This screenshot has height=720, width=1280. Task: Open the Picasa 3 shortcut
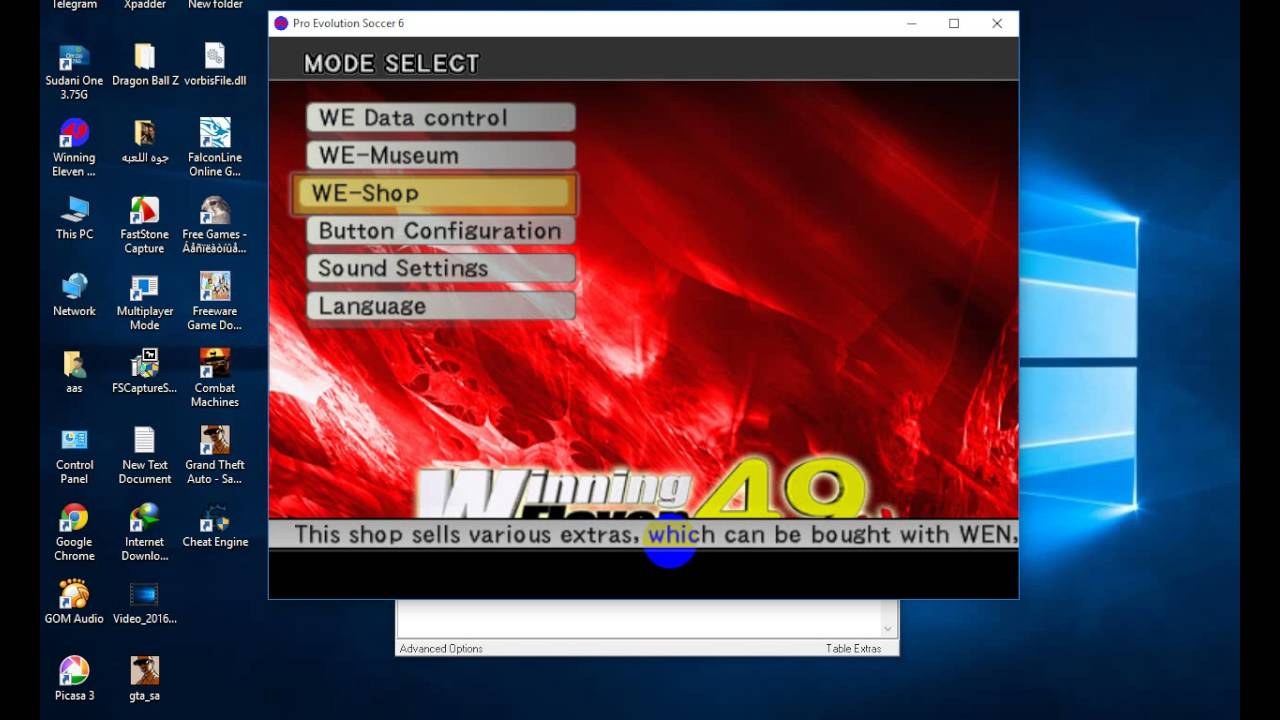pos(74,680)
